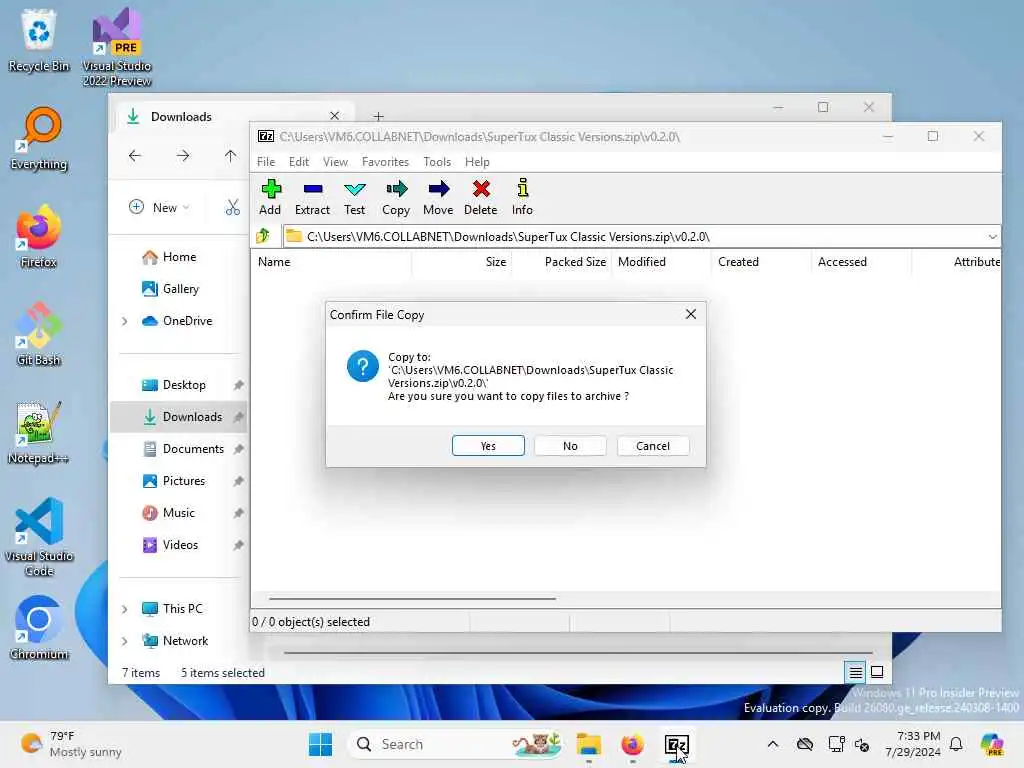Expand the This PC tree node
This screenshot has height=768, width=1024.
pyautogui.click(x=125, y=609)
